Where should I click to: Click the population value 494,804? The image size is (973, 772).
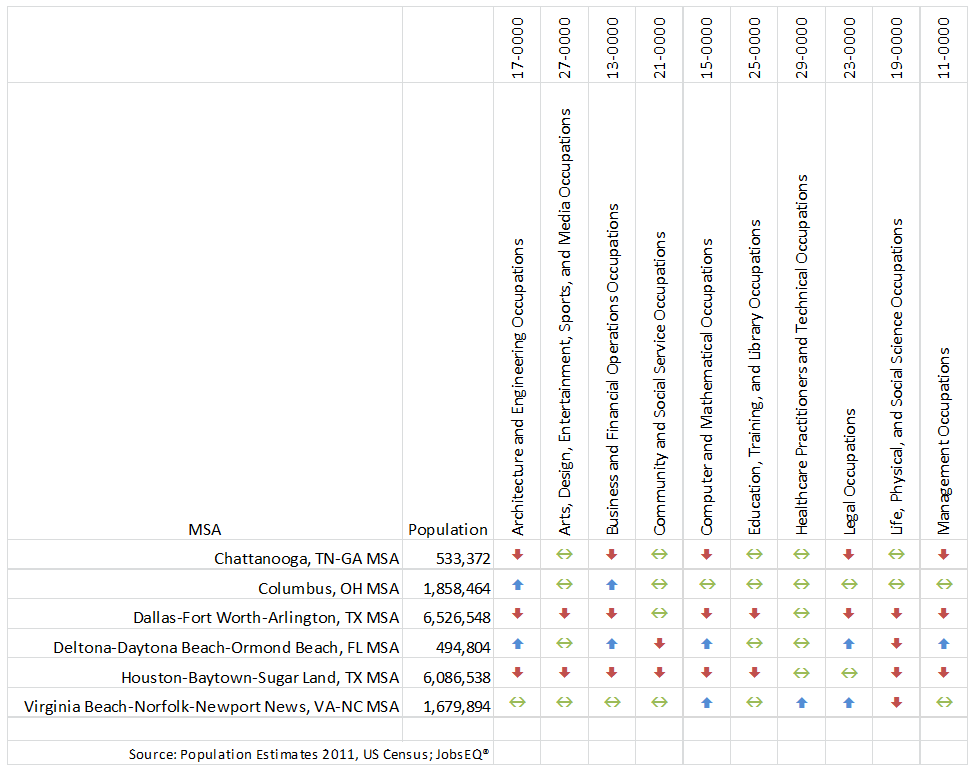[463, 647]
